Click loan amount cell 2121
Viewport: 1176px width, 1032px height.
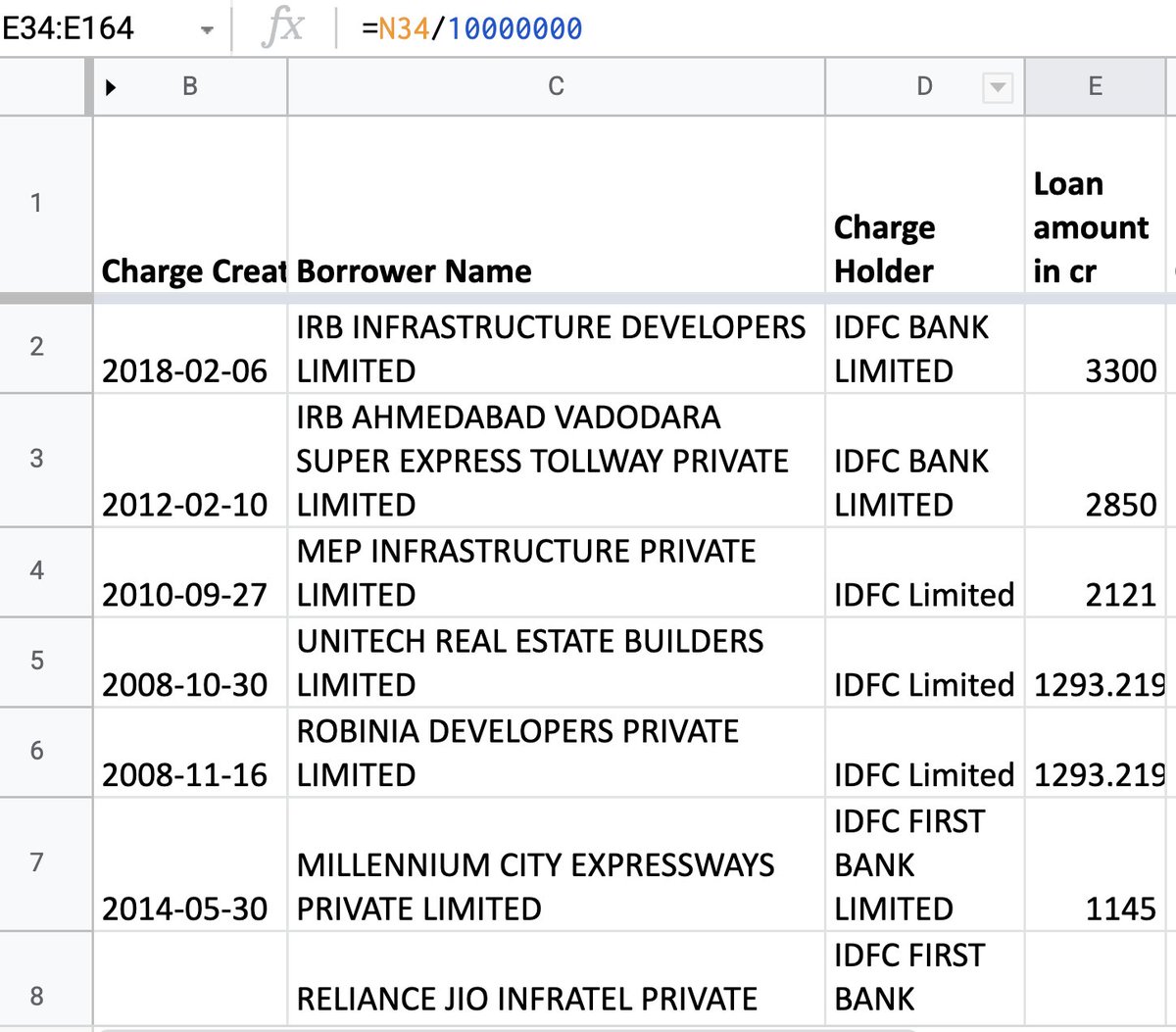click(1096, 572)
